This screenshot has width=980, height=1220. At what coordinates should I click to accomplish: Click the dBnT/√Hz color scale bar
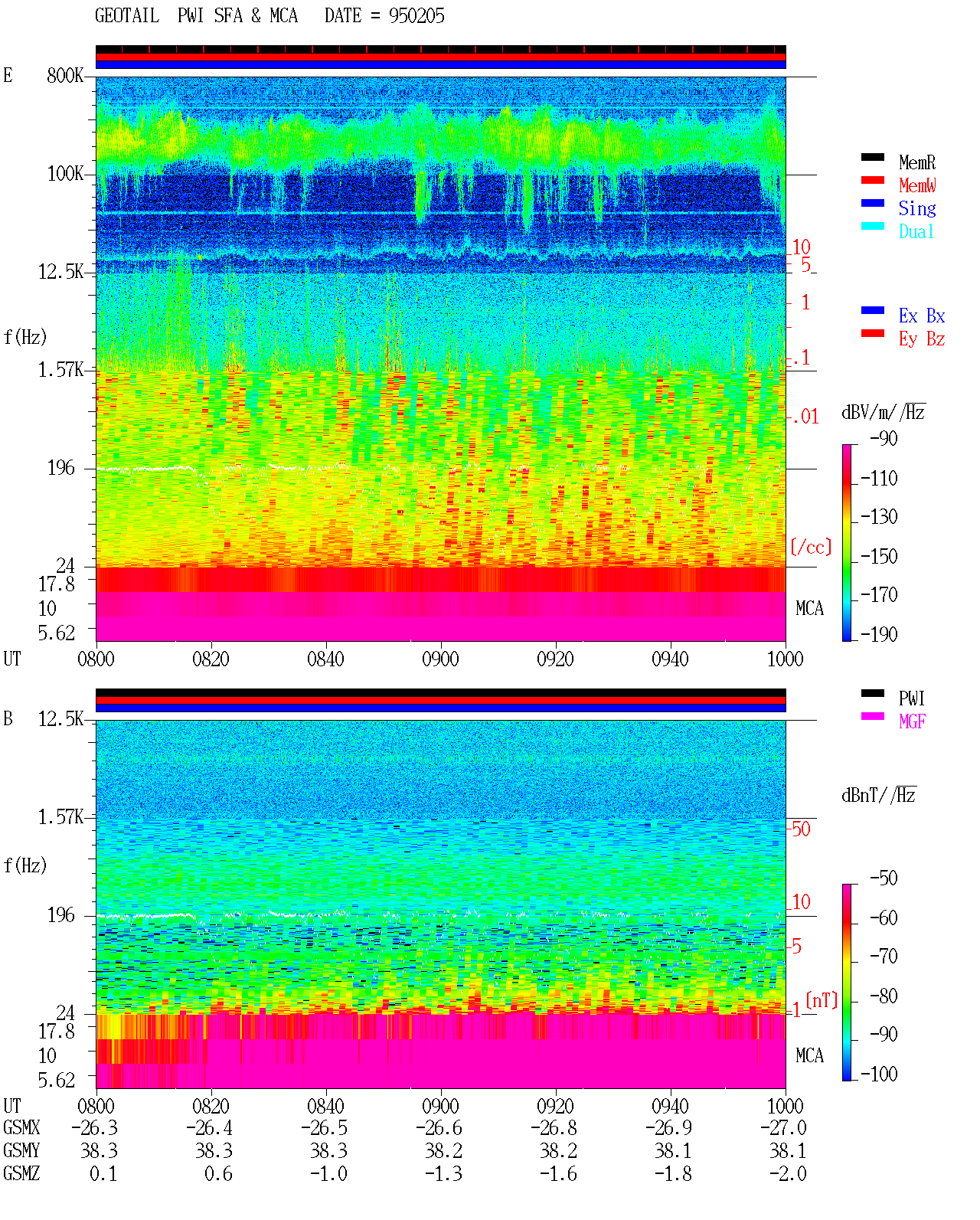click(x=847, y=983)
